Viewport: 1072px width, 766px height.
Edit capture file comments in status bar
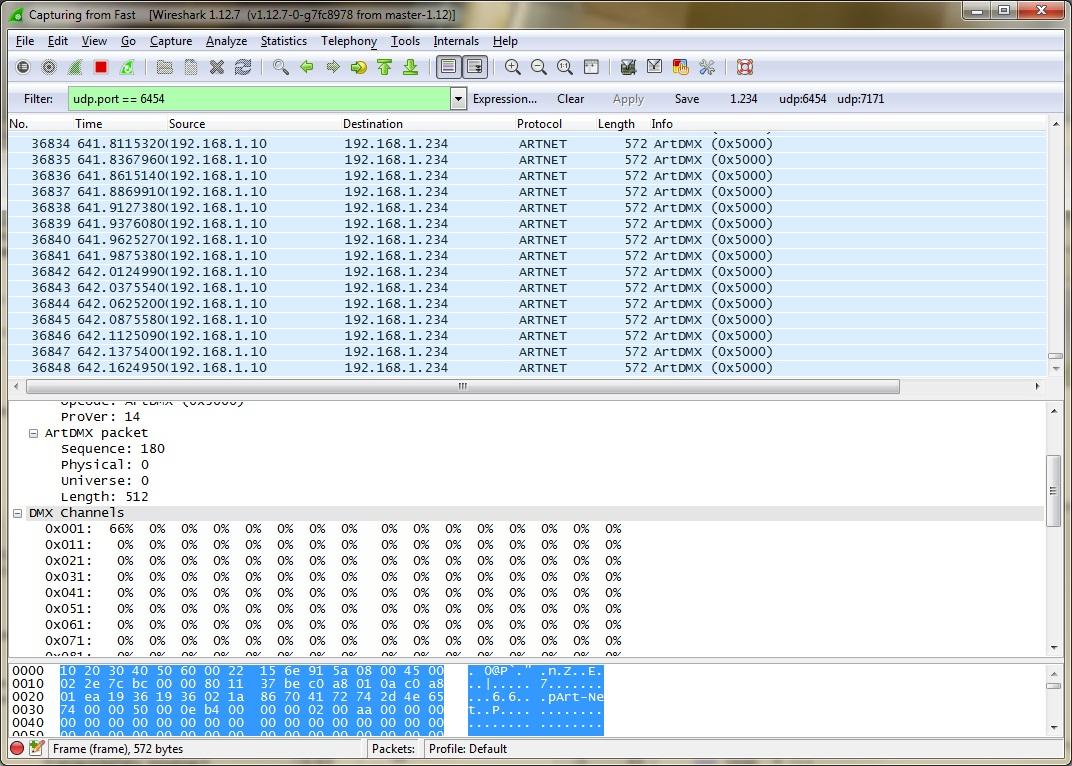[36, 748]
